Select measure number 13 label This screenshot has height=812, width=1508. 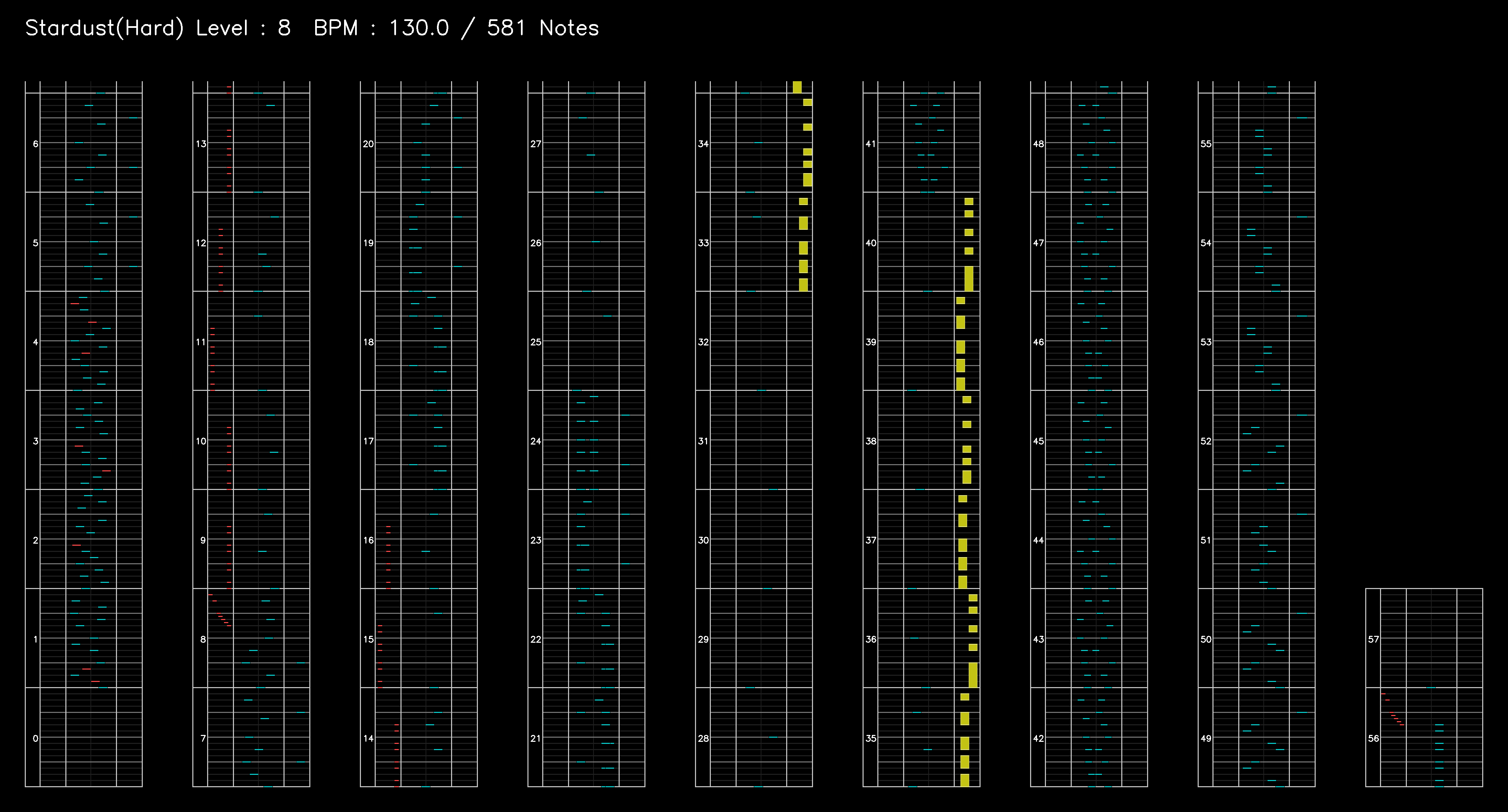201,144
